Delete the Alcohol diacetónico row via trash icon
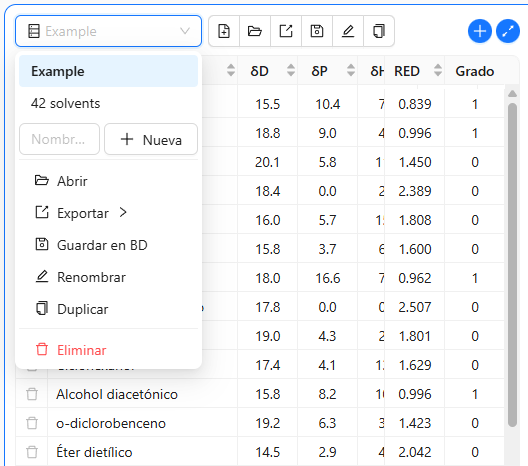The image size is (528, 466). (x=32, y=394)
